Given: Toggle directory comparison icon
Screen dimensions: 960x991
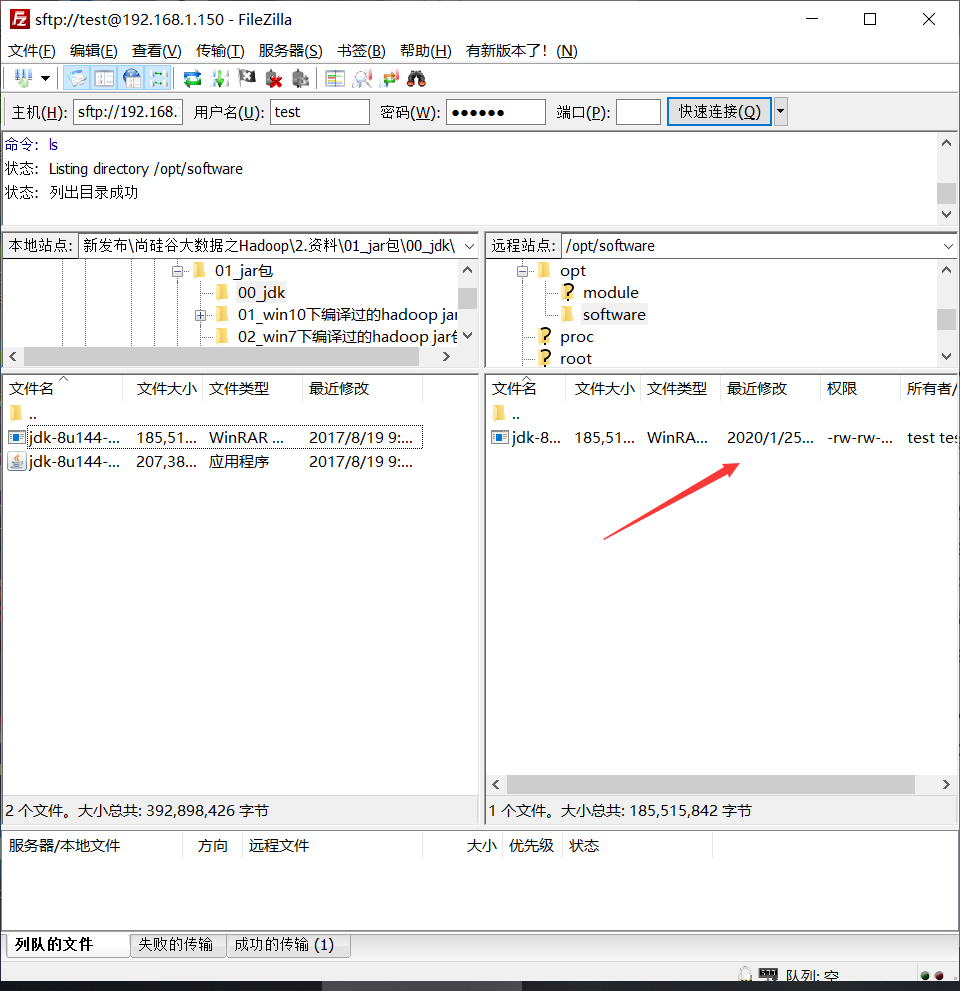Looking at the screenshot, I should [x=335, y=78].
